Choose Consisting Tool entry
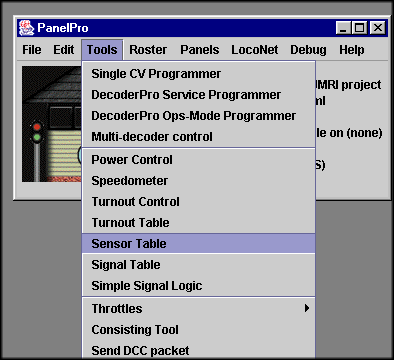Image resolution: width=394 pixels, height=360 pixels. point(199,330)
